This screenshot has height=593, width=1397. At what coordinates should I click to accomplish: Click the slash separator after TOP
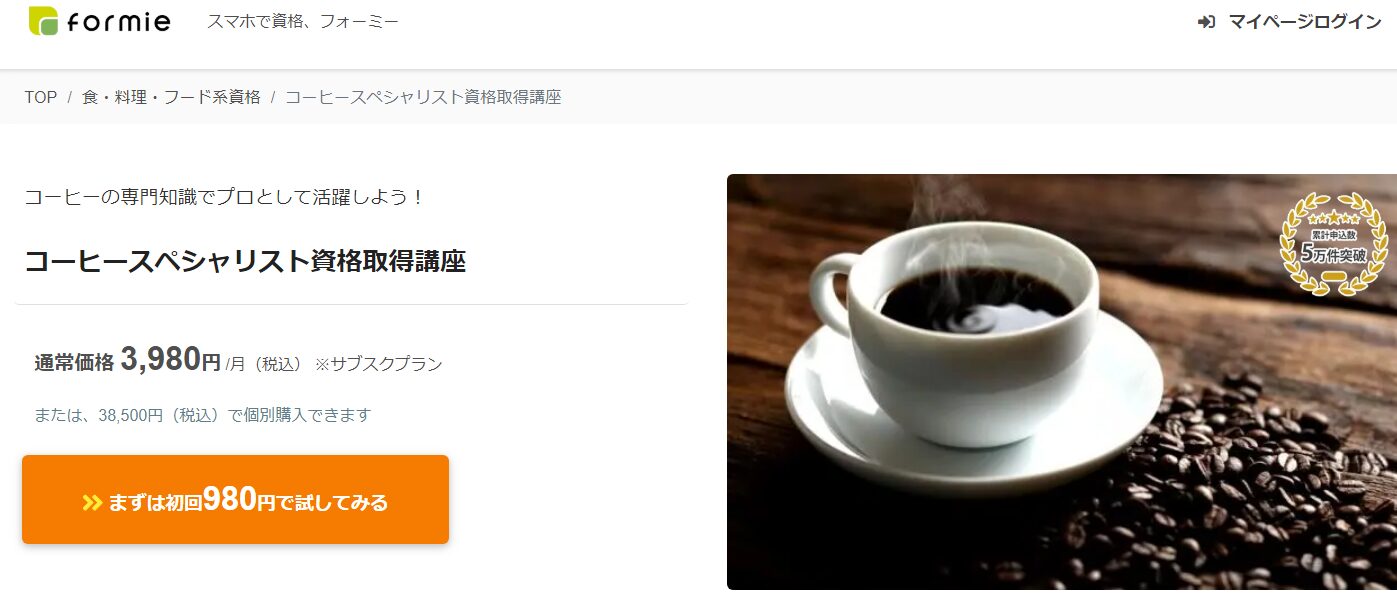pos(70,97)
